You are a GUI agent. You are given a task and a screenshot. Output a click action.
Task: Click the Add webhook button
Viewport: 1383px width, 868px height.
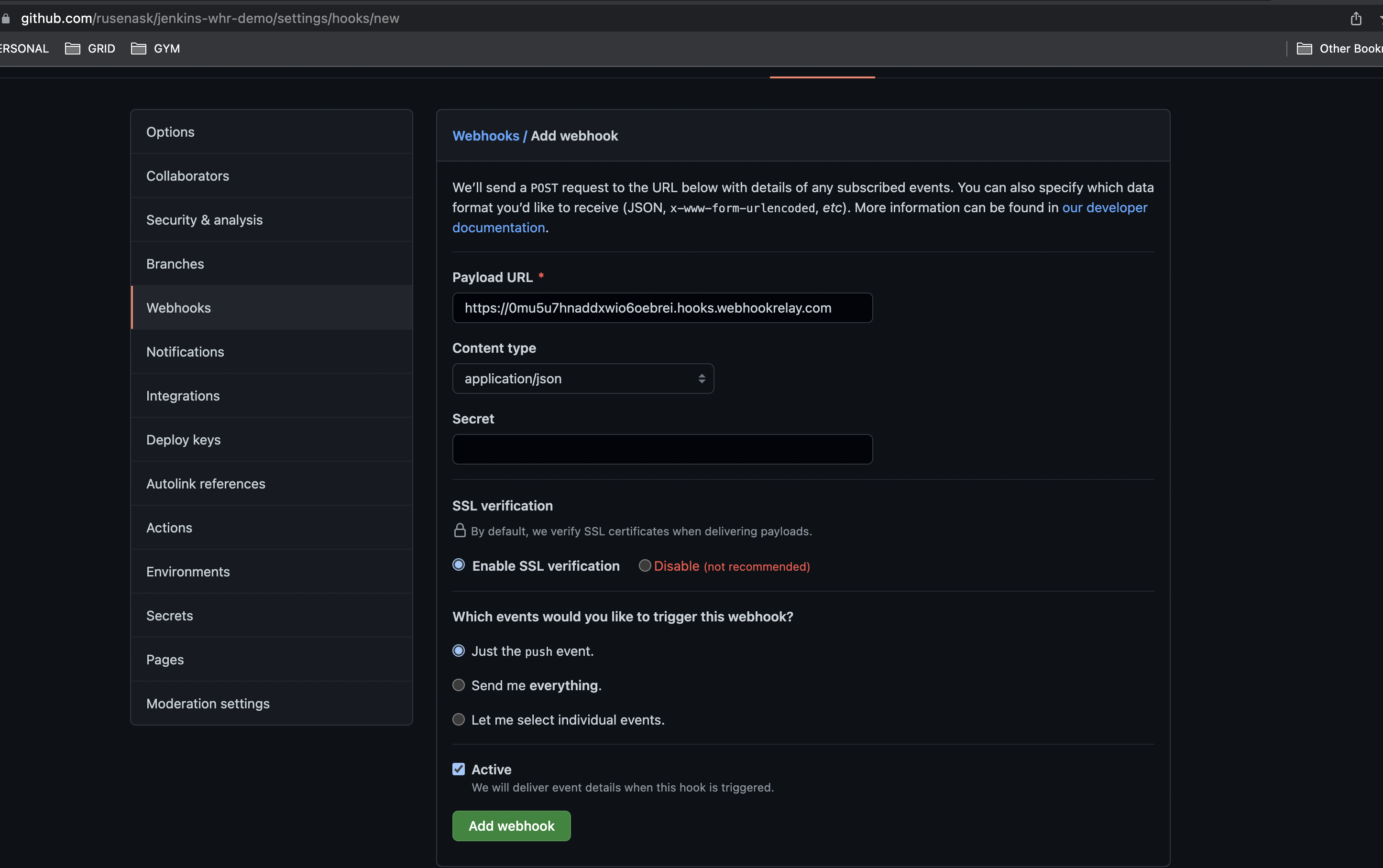(x=511, y=825)
